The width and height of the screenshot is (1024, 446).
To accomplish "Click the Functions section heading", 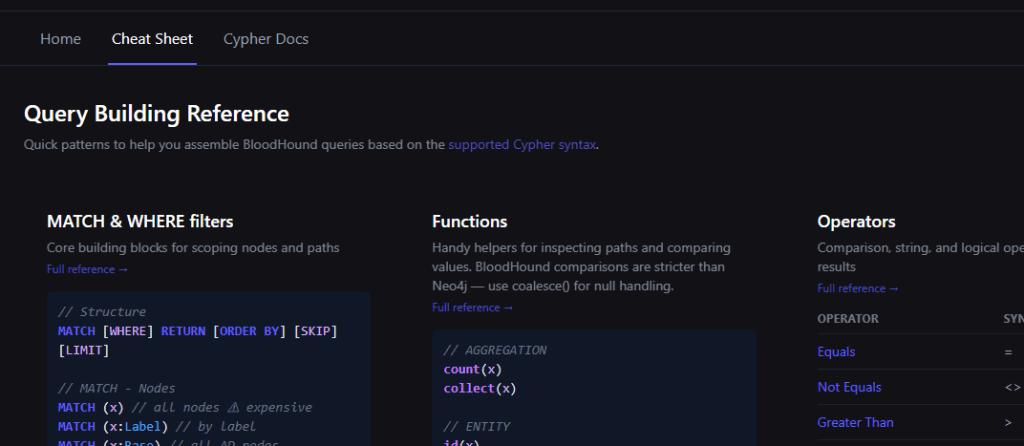I will 469,221.
